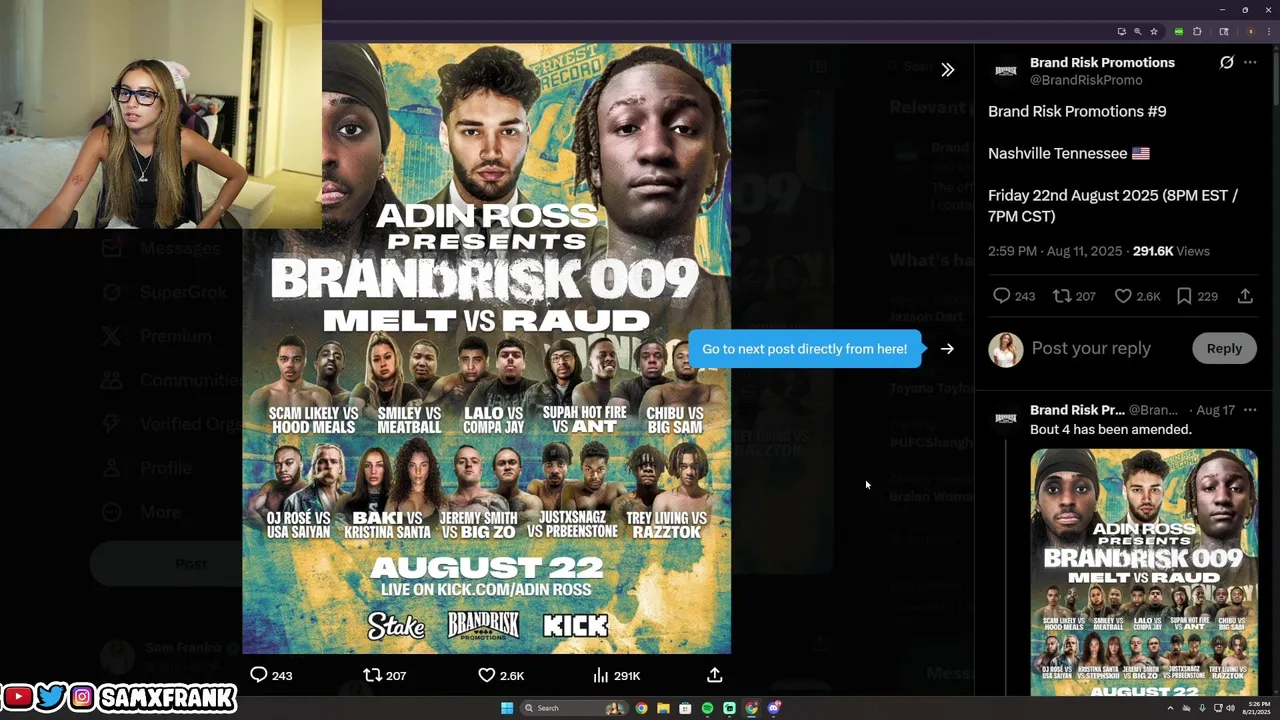Open the Aug 17 reply's three-dot menu
Screen dimensions: 1280x720
pyautogui.click(x=1250, y=410)
